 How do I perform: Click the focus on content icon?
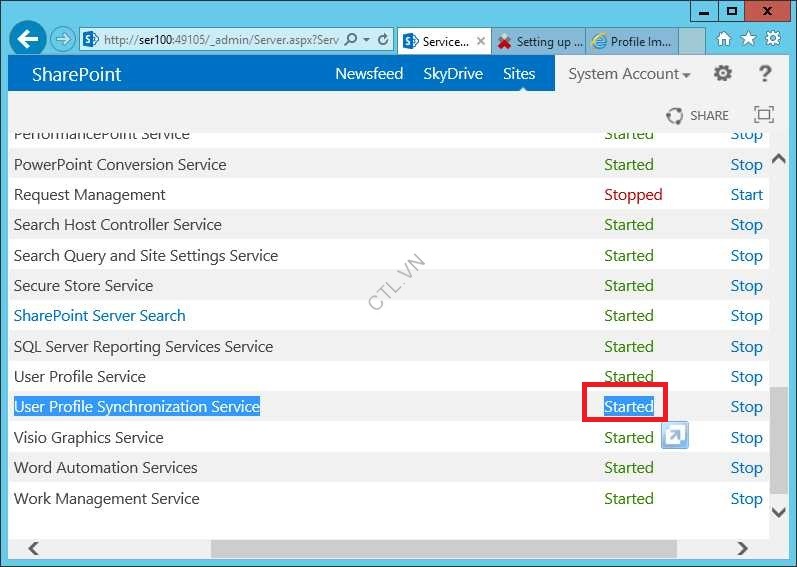coord(763,115)
